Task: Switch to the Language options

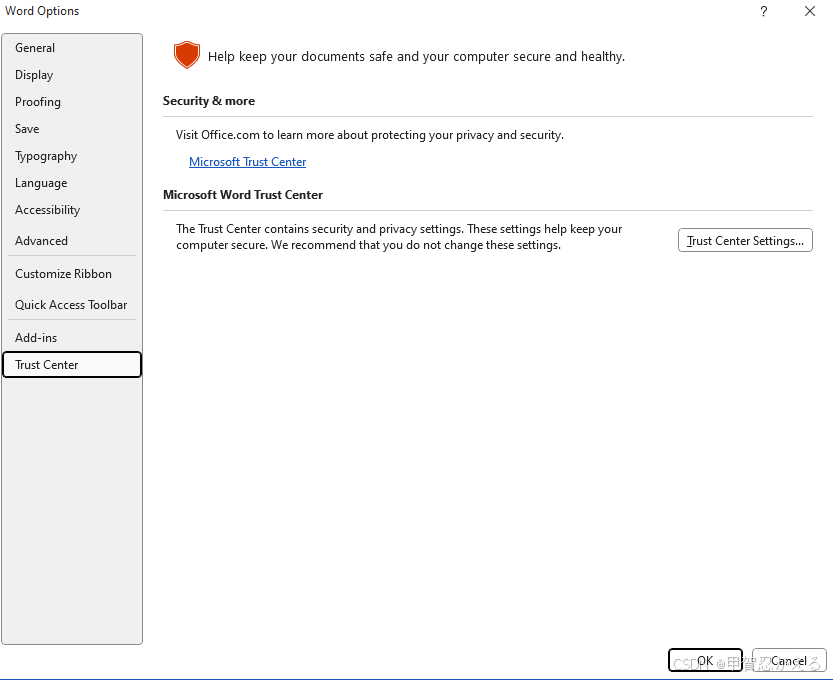Action: [x=72, y=183]
